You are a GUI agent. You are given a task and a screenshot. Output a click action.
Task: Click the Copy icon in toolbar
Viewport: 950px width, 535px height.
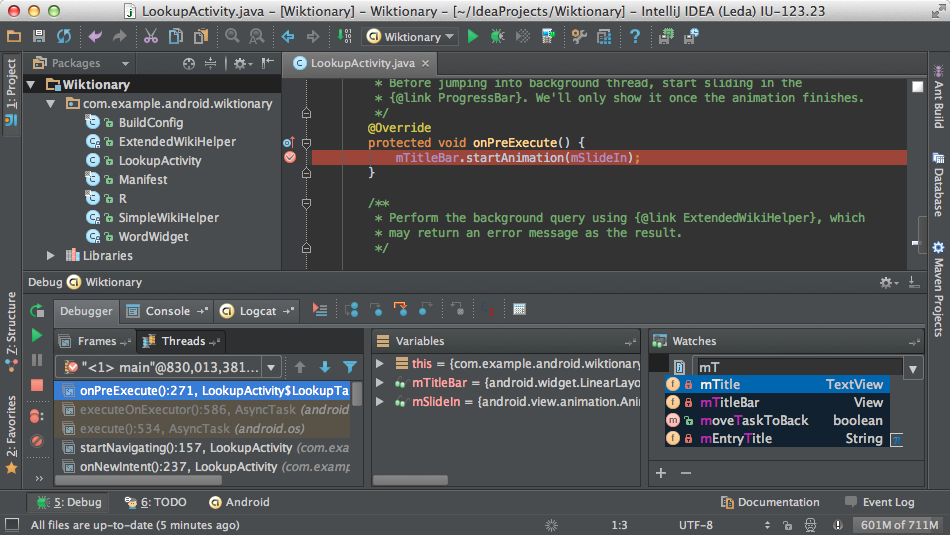coord(176,36)
